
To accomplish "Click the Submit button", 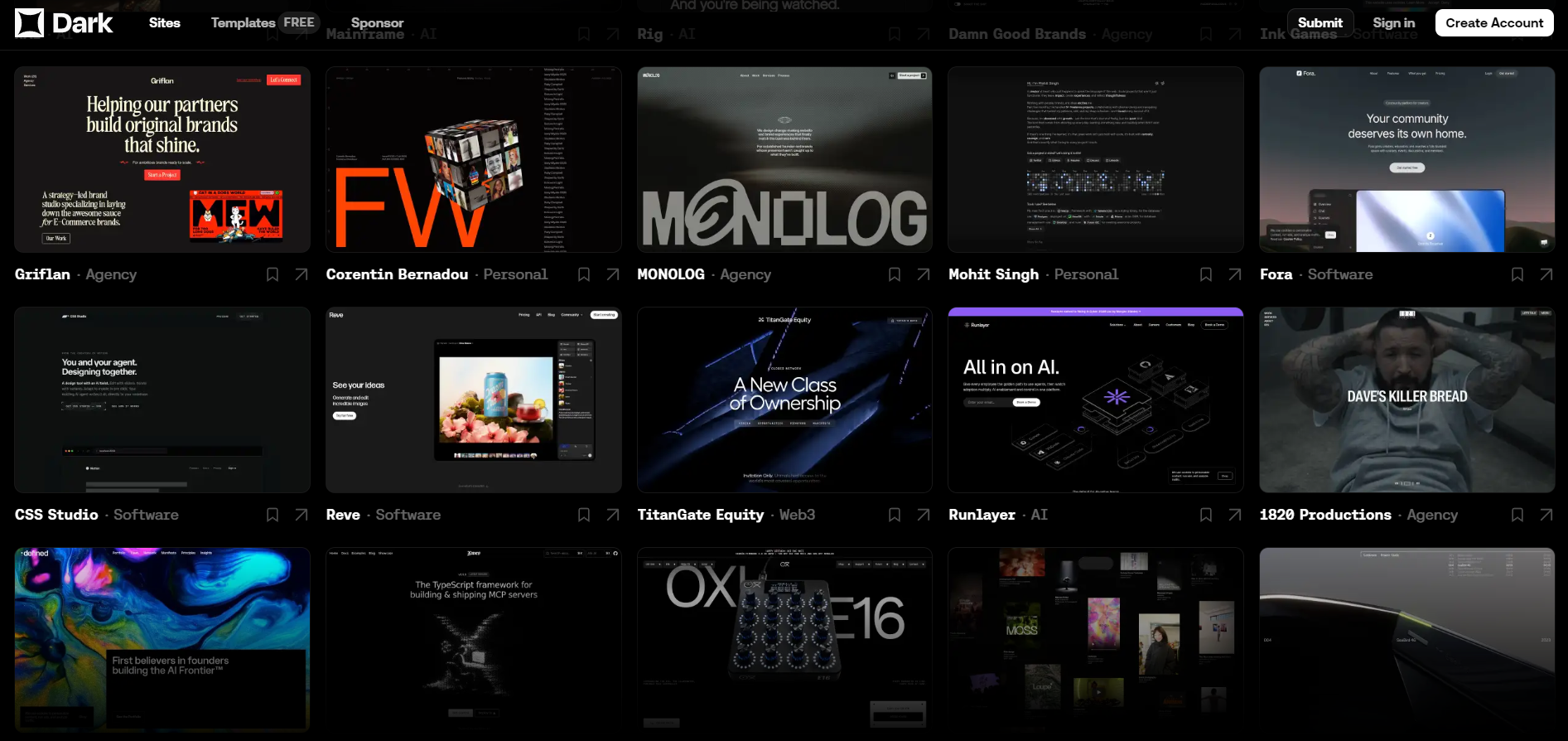I will [x=1320, y=23].
